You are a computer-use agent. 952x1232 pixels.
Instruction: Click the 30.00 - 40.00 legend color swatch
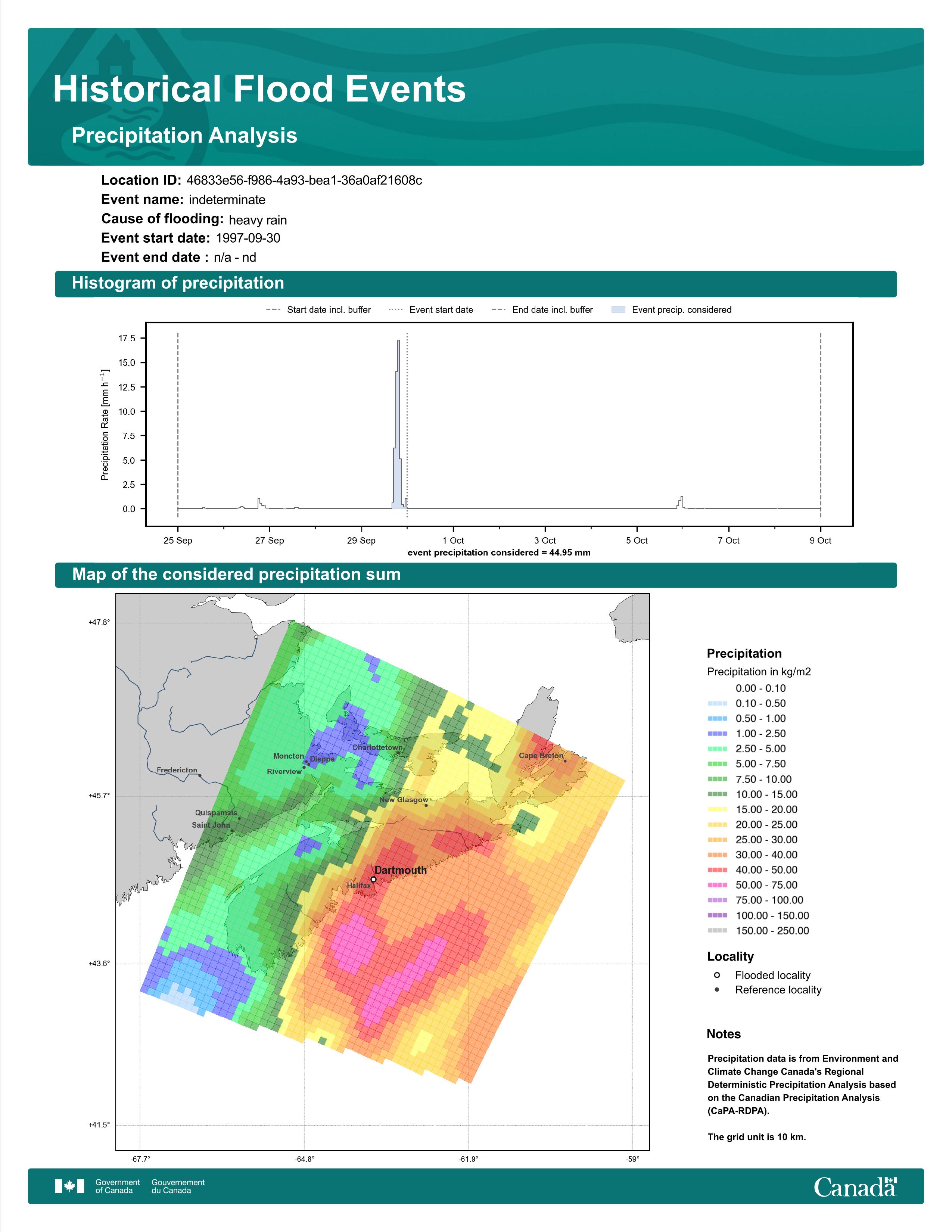click(717, 855)
